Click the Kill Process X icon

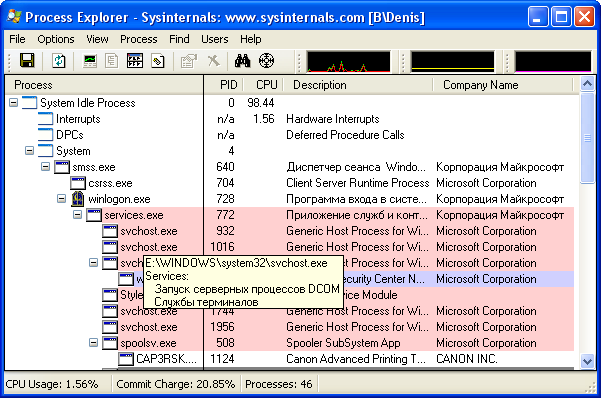(x=213, y=61)
